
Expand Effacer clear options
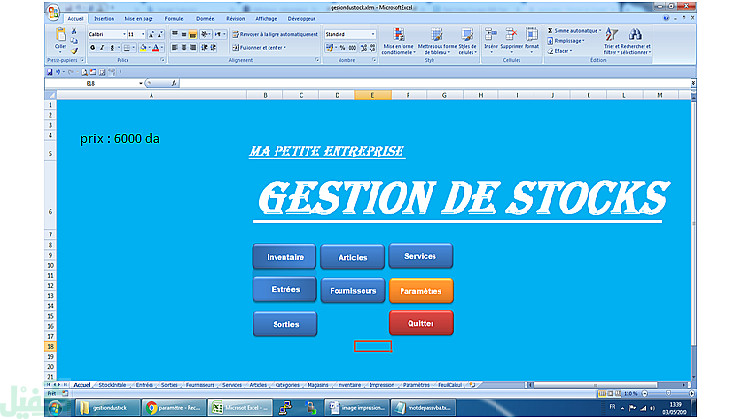click(571, 51)
